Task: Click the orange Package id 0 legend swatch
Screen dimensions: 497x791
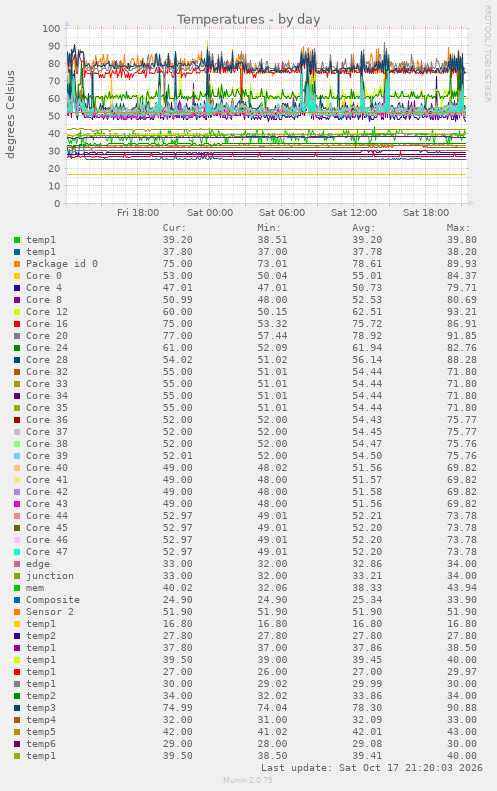Action: click(17, 264)
